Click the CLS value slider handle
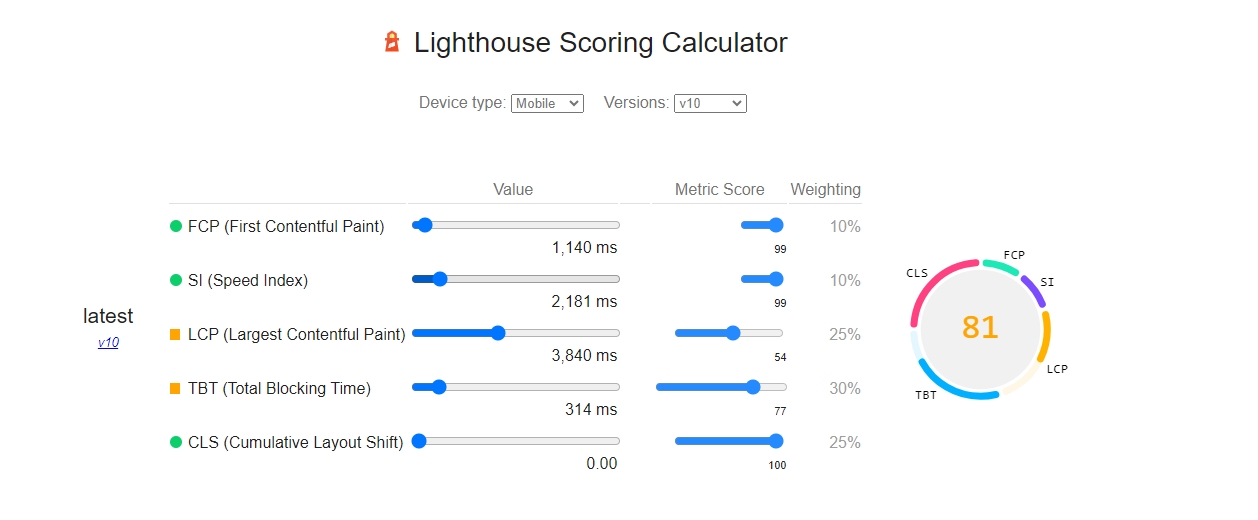Viewport: 1258px width, 520px height. (419, 441)
